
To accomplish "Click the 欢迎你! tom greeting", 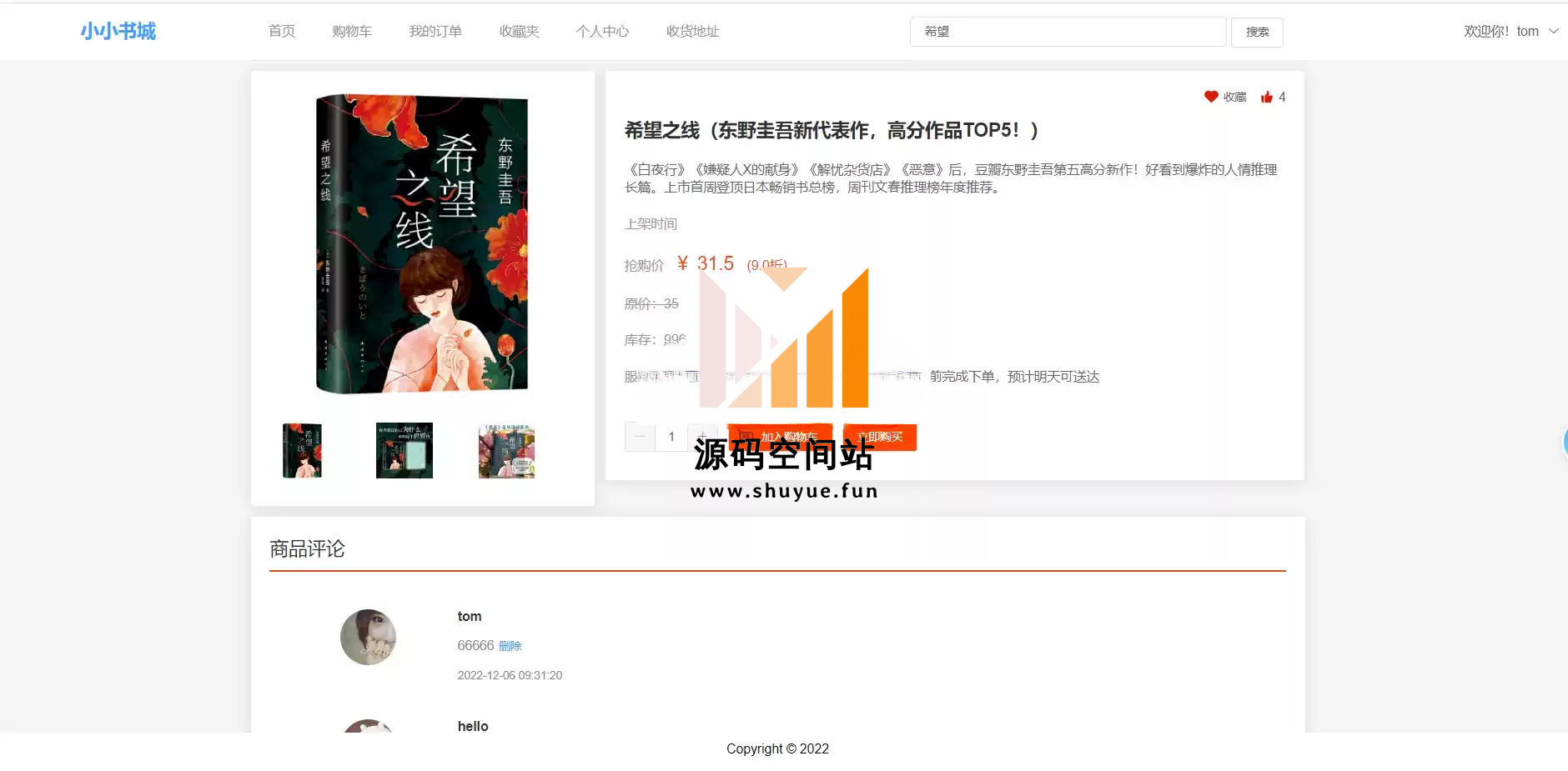I will pos(1501,32).
